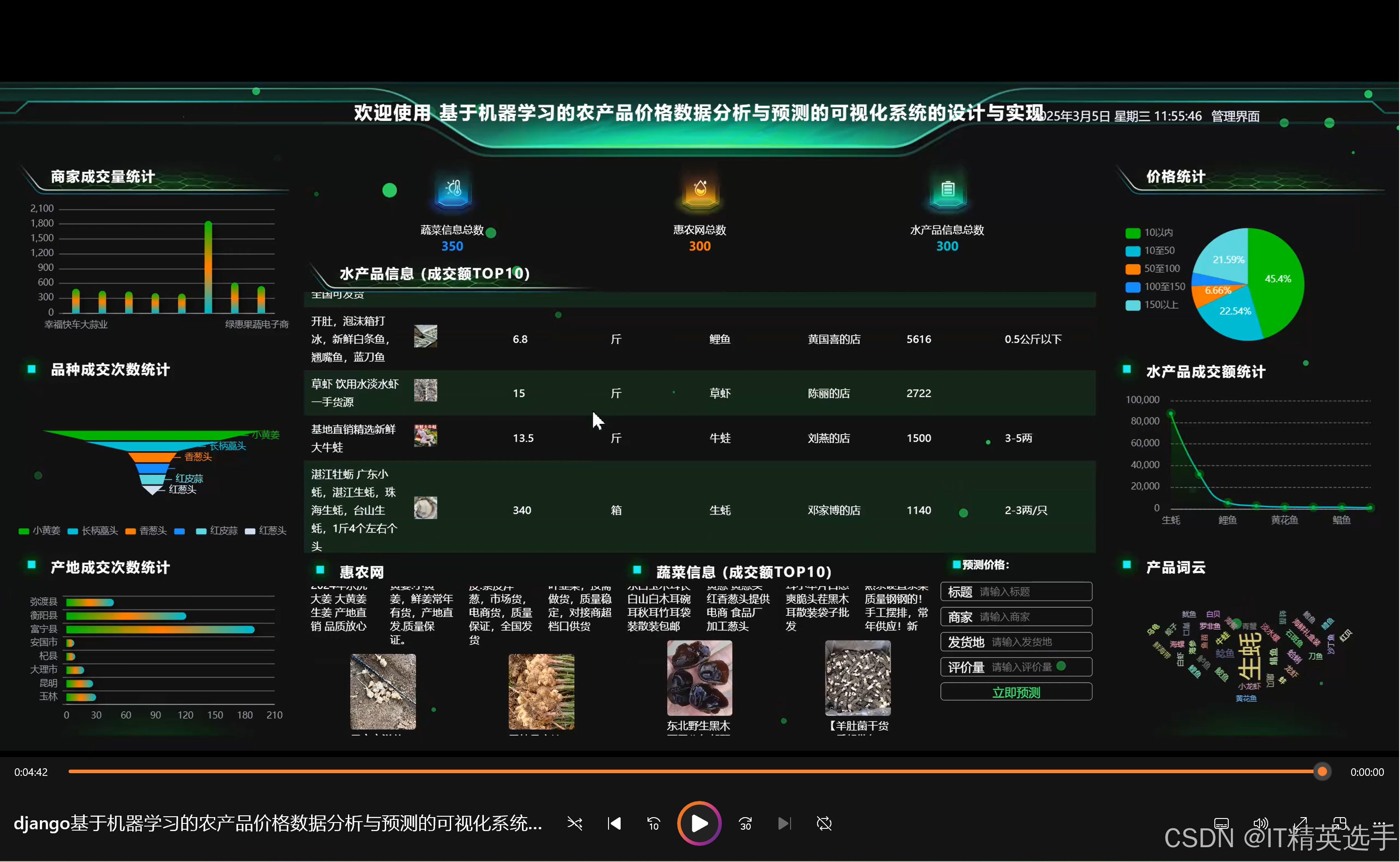Focus the 标题 input field
This screenshot has height=862, width=1400.
click(x=1016, y=592)
